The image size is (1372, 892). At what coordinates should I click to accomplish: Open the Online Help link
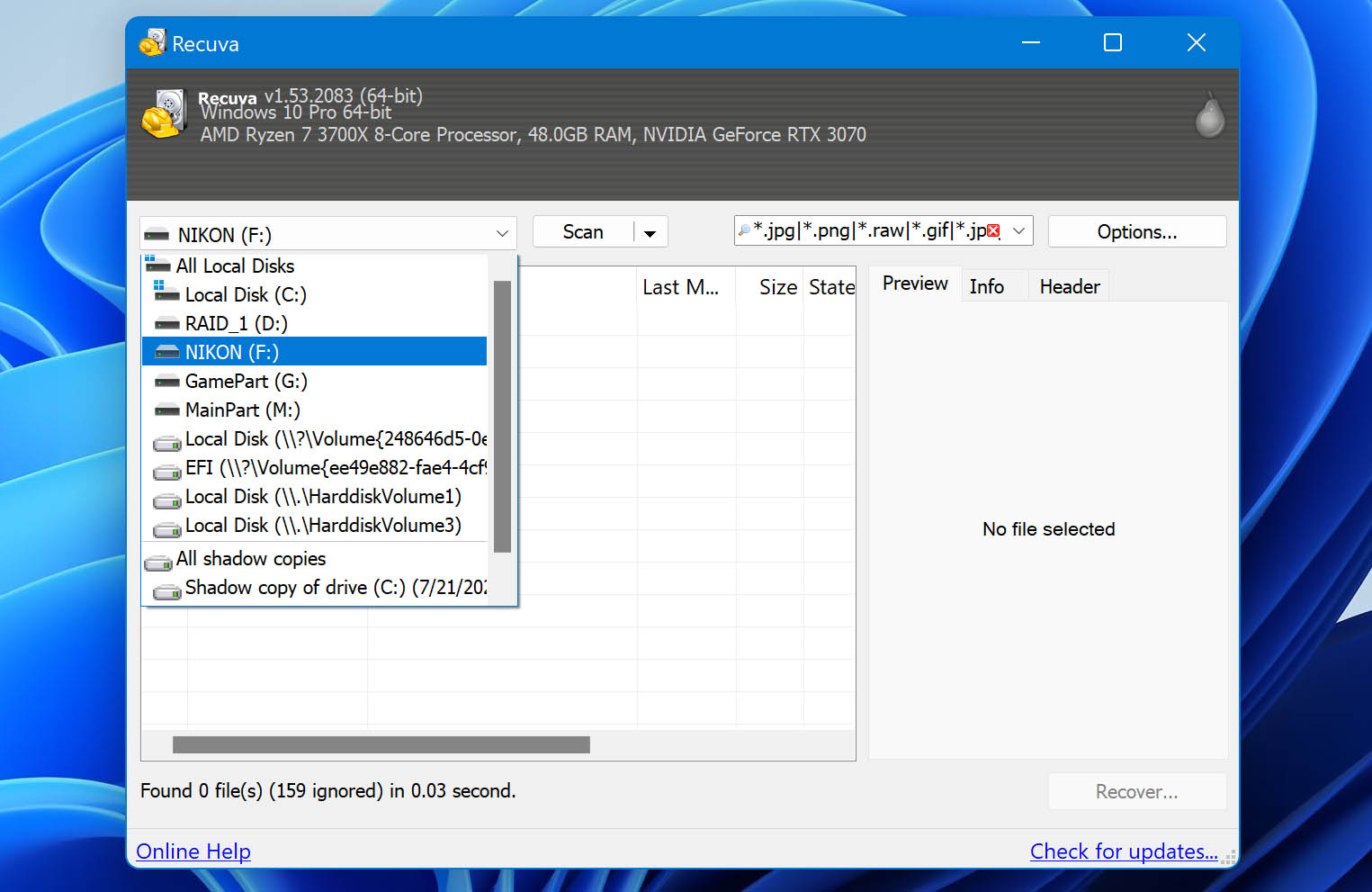tap(193, 851)
